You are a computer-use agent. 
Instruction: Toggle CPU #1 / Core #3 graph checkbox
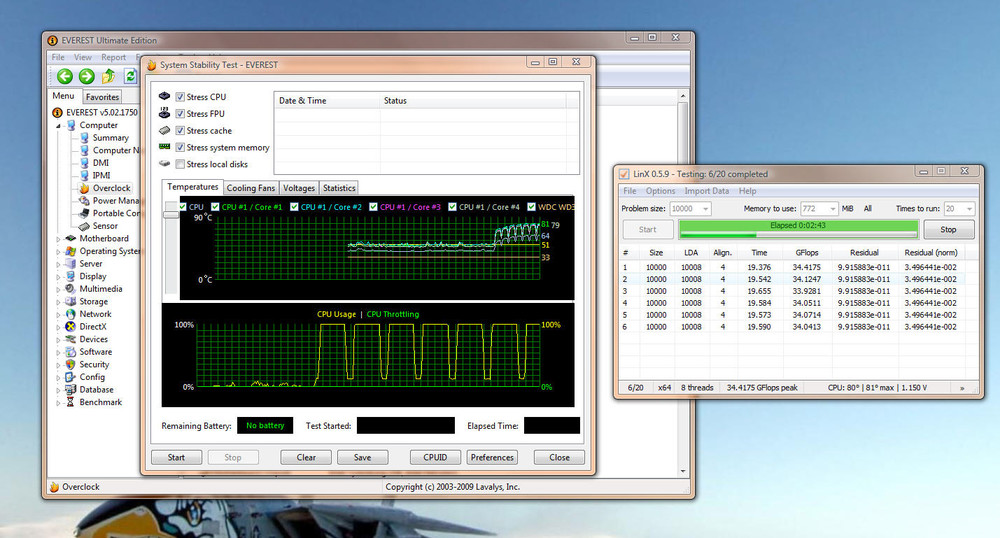point(374,207)
